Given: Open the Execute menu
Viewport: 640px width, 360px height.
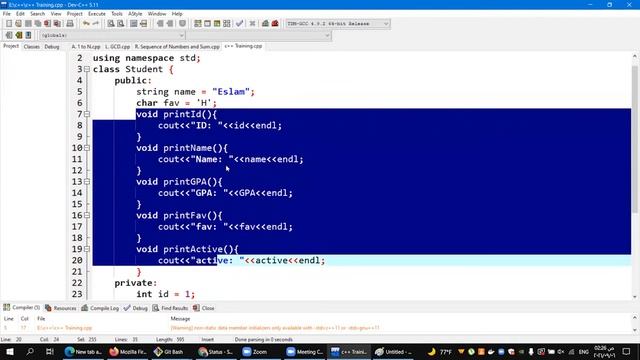Looking at the screenshot, I should point(97,14).
